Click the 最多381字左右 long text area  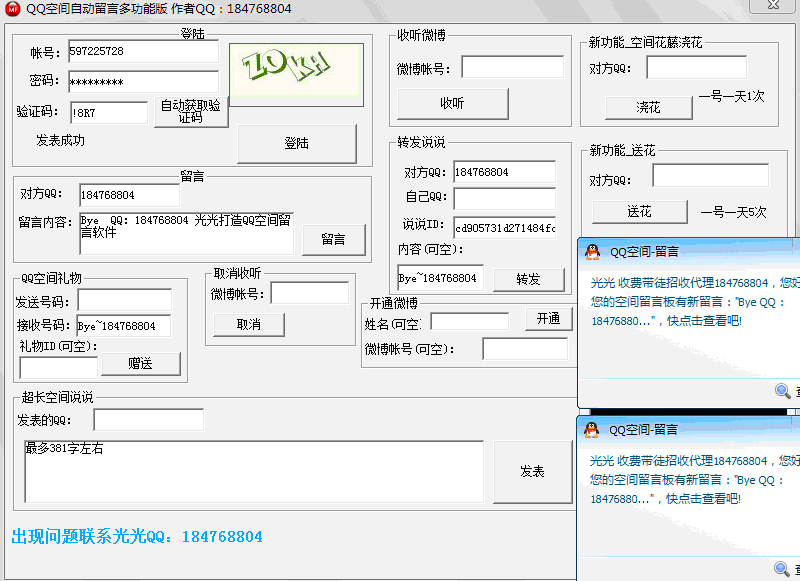tap(254, 472)
